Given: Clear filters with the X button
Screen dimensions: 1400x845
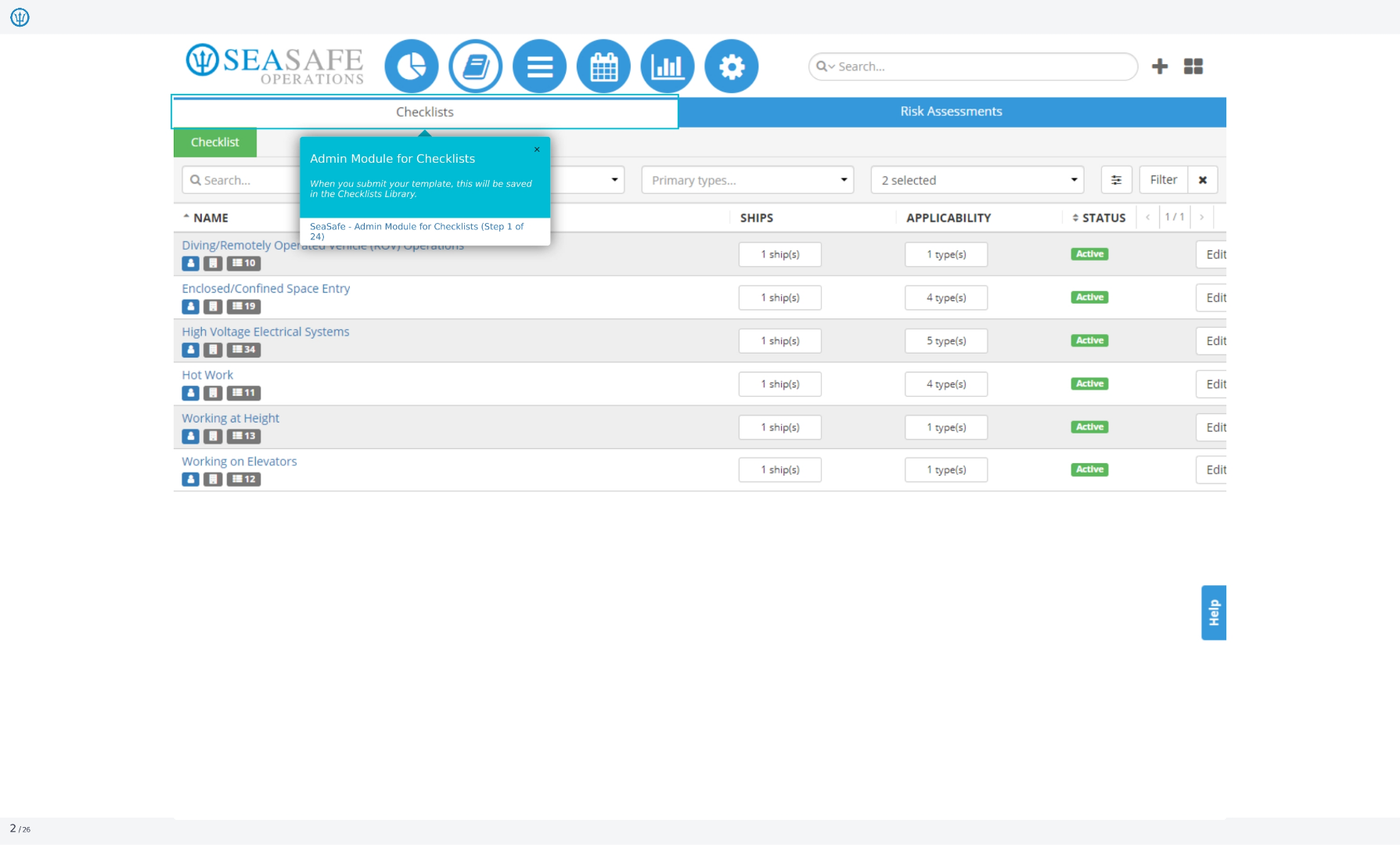Looking at the screenshot, I should (x=1203, y=180).
